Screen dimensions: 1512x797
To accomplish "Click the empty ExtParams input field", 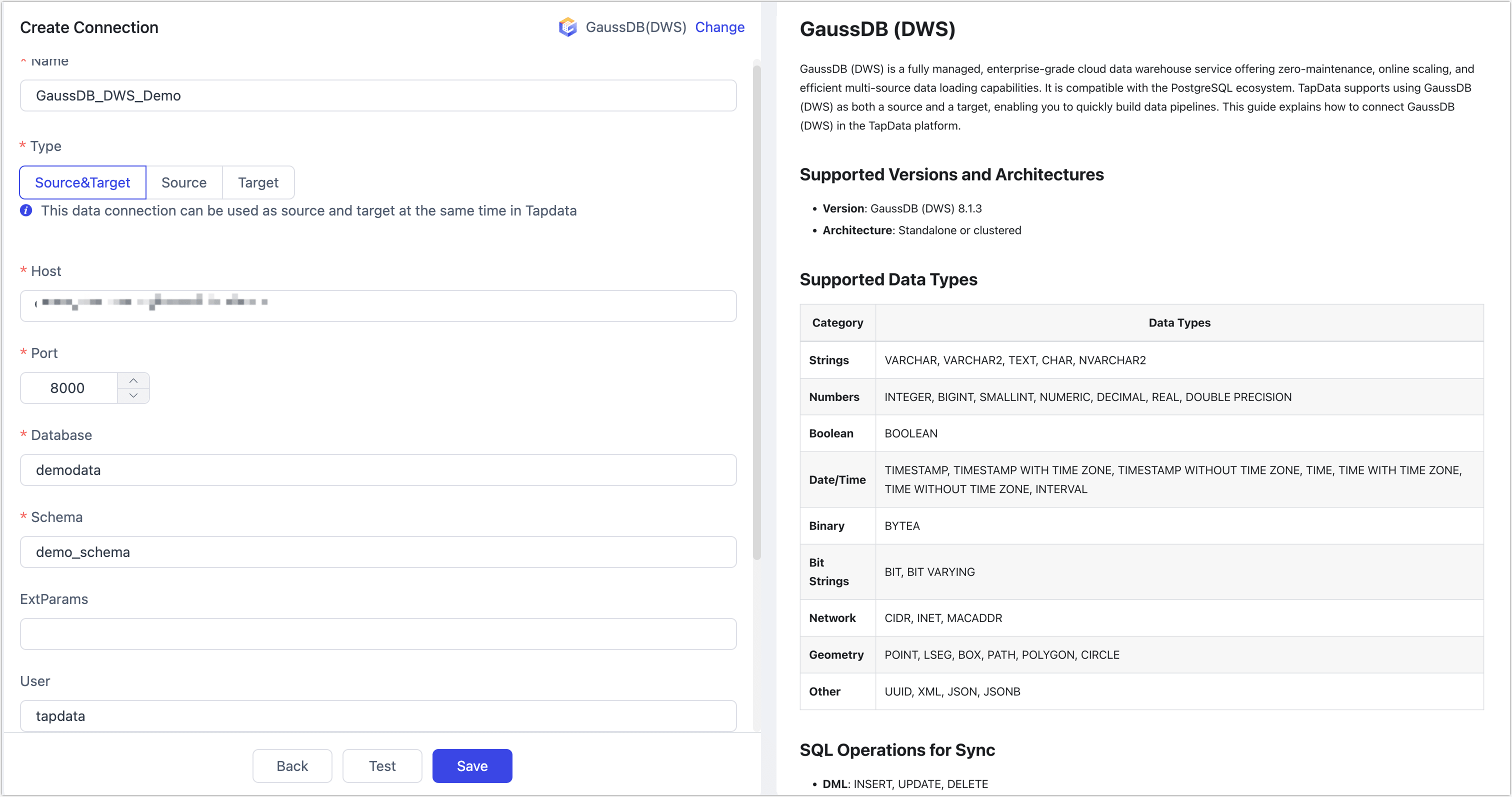I will click(377, 634).
